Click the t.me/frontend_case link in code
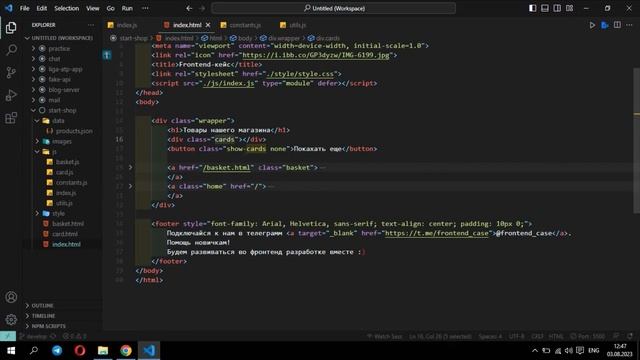640x360 pixels. point(436,233)
